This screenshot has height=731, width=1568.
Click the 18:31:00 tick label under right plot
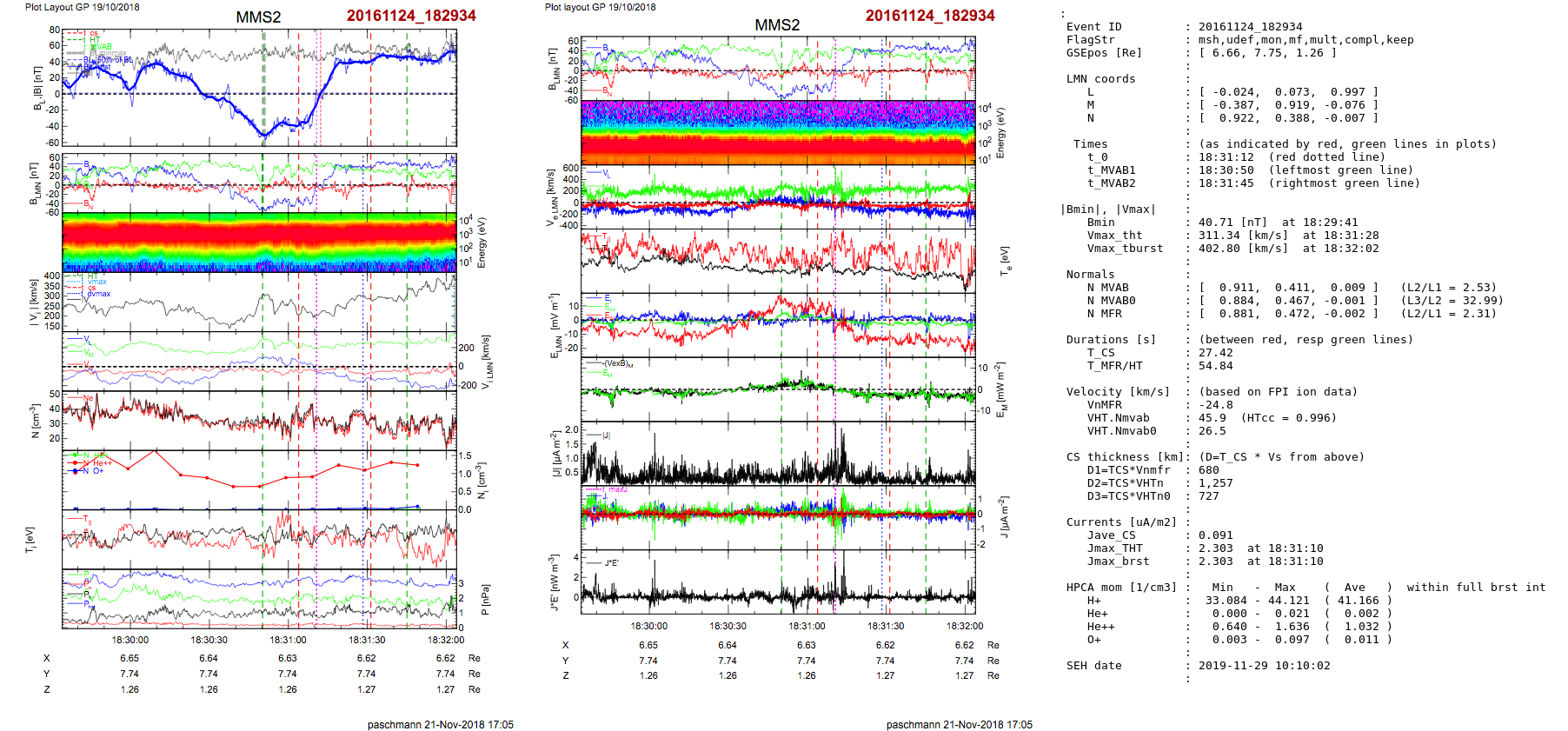807,626
